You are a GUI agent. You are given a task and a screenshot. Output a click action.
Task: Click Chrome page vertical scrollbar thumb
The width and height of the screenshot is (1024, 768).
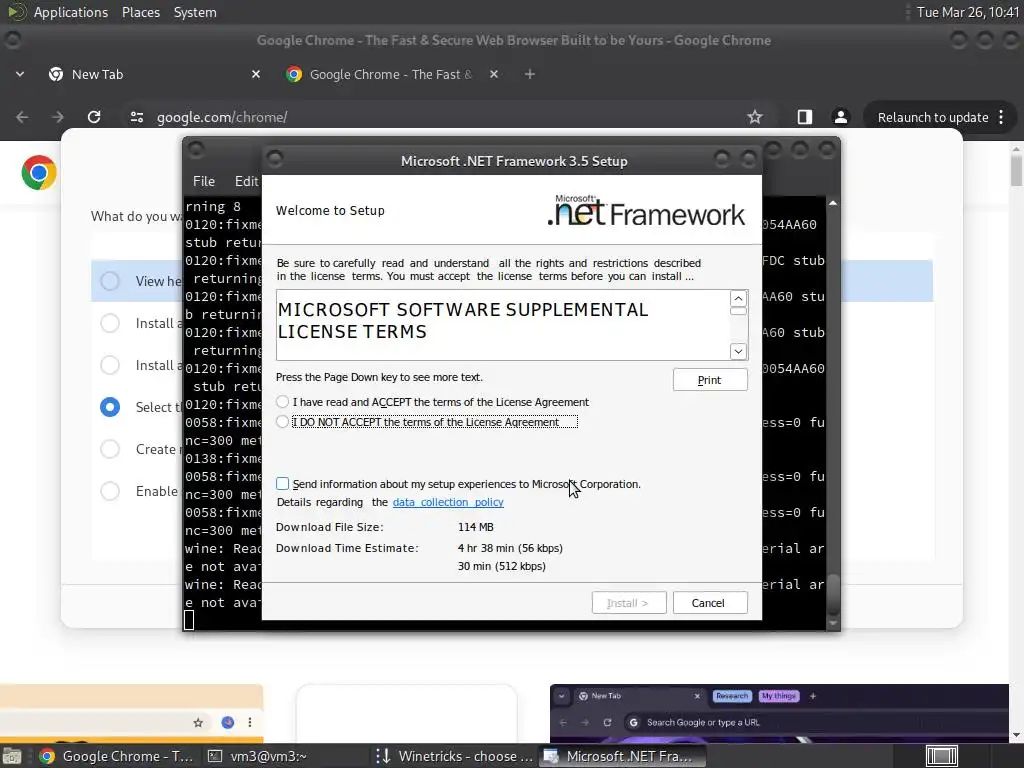pos(1016,170)
